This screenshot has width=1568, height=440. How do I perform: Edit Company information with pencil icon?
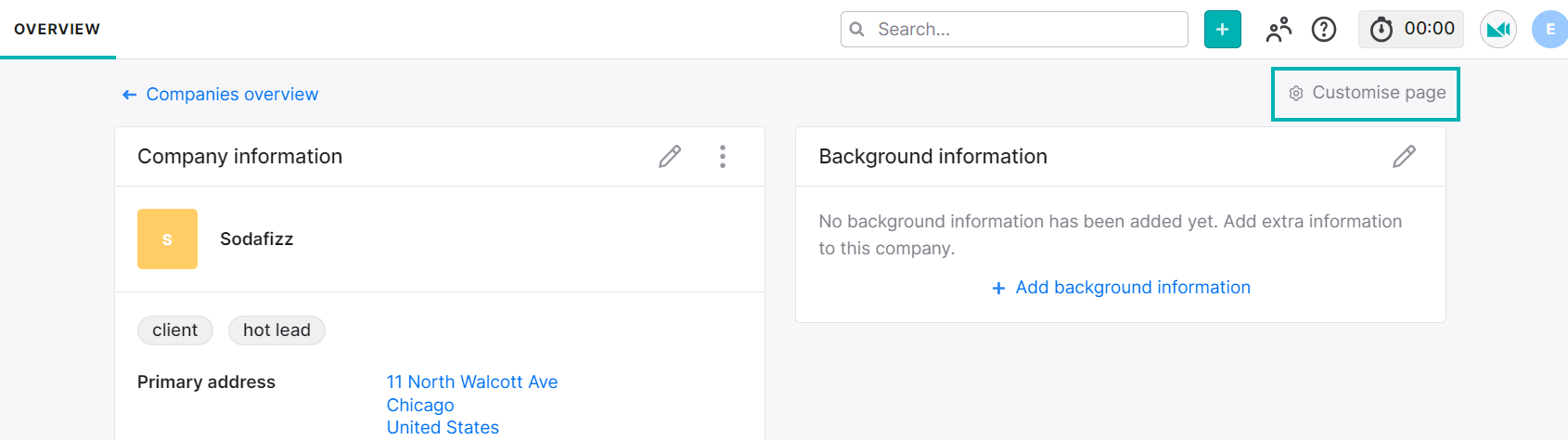(x=670, y=157)
